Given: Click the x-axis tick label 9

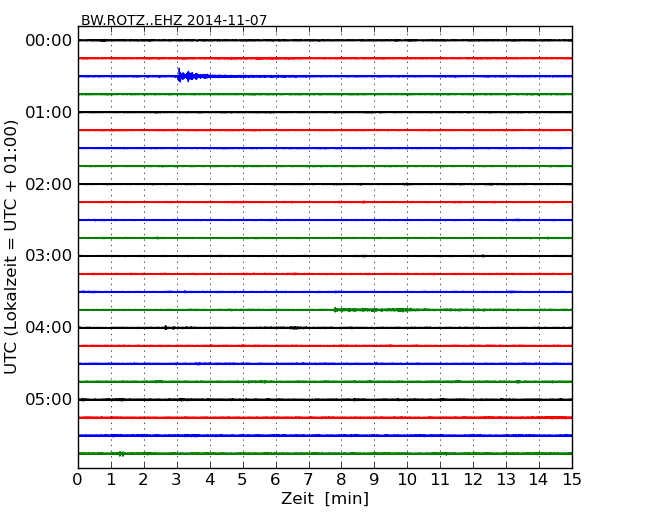Looking at the screenshot, I should 374,480.
